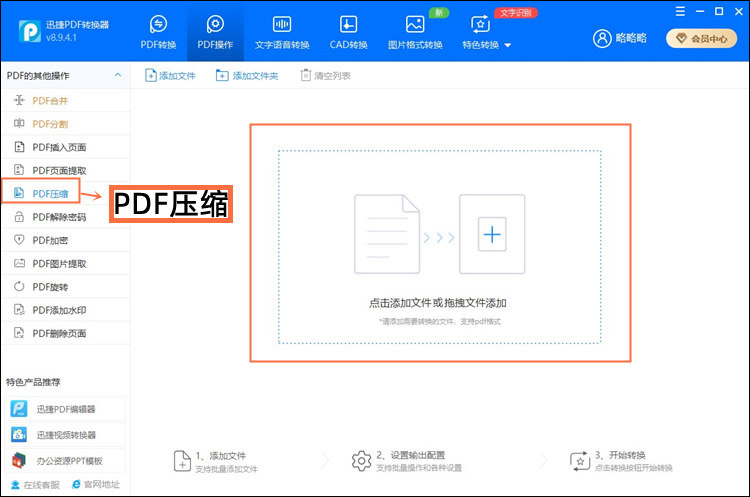This screenshot has width=750, height=497.
Task: Click the 迅捷PDF编辑器 product icon
Action: click(19, 409)
